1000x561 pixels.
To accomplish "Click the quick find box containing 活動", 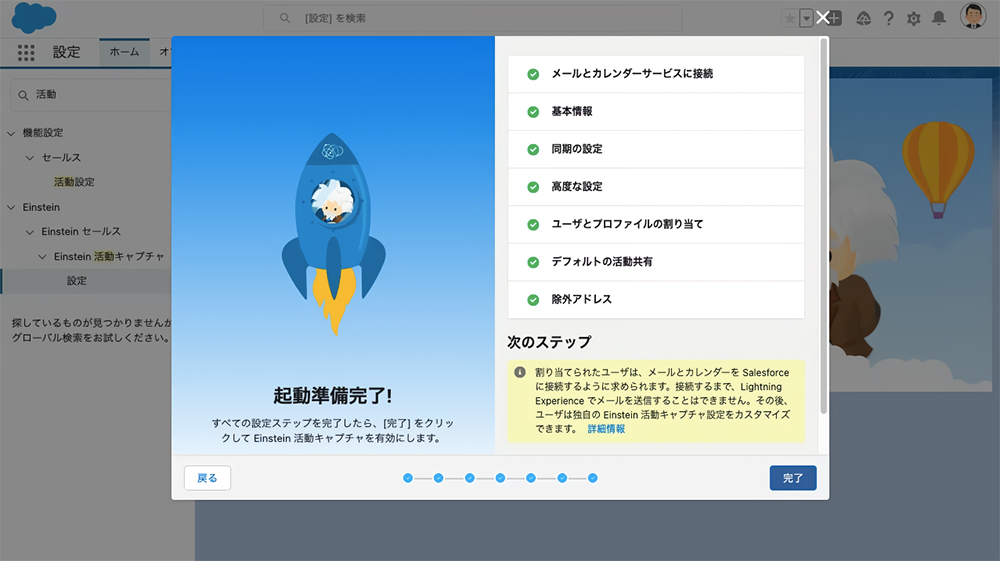I will pyautogui.click(x=91, y=95).
